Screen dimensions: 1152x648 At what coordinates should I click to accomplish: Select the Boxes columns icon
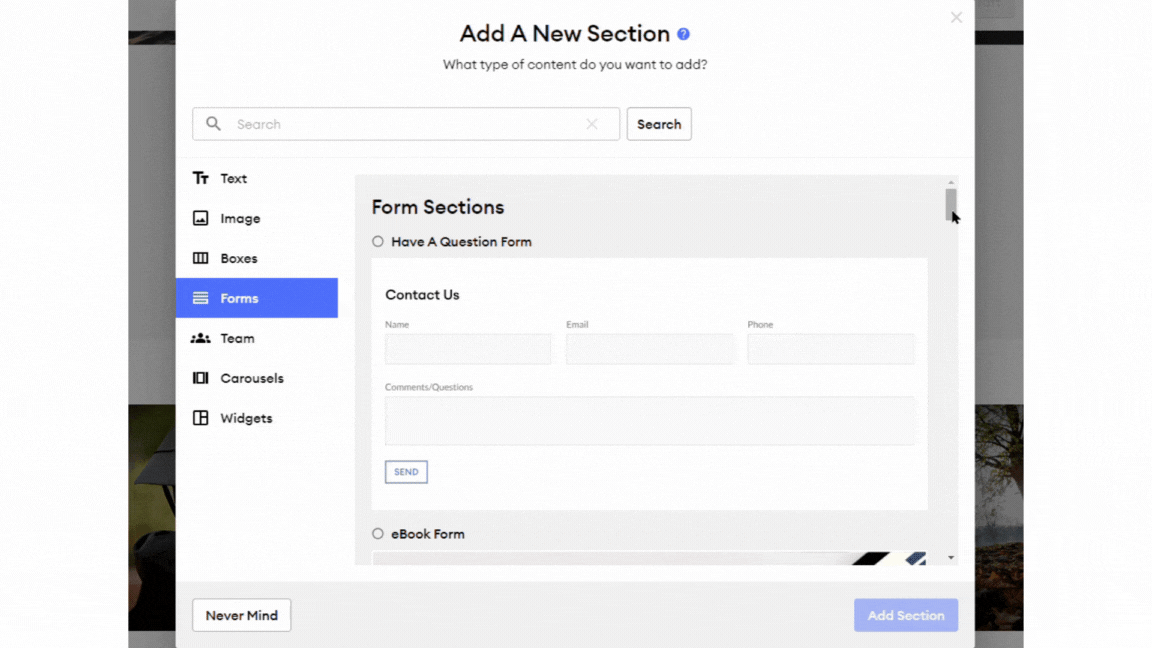[x=202, y=258]
